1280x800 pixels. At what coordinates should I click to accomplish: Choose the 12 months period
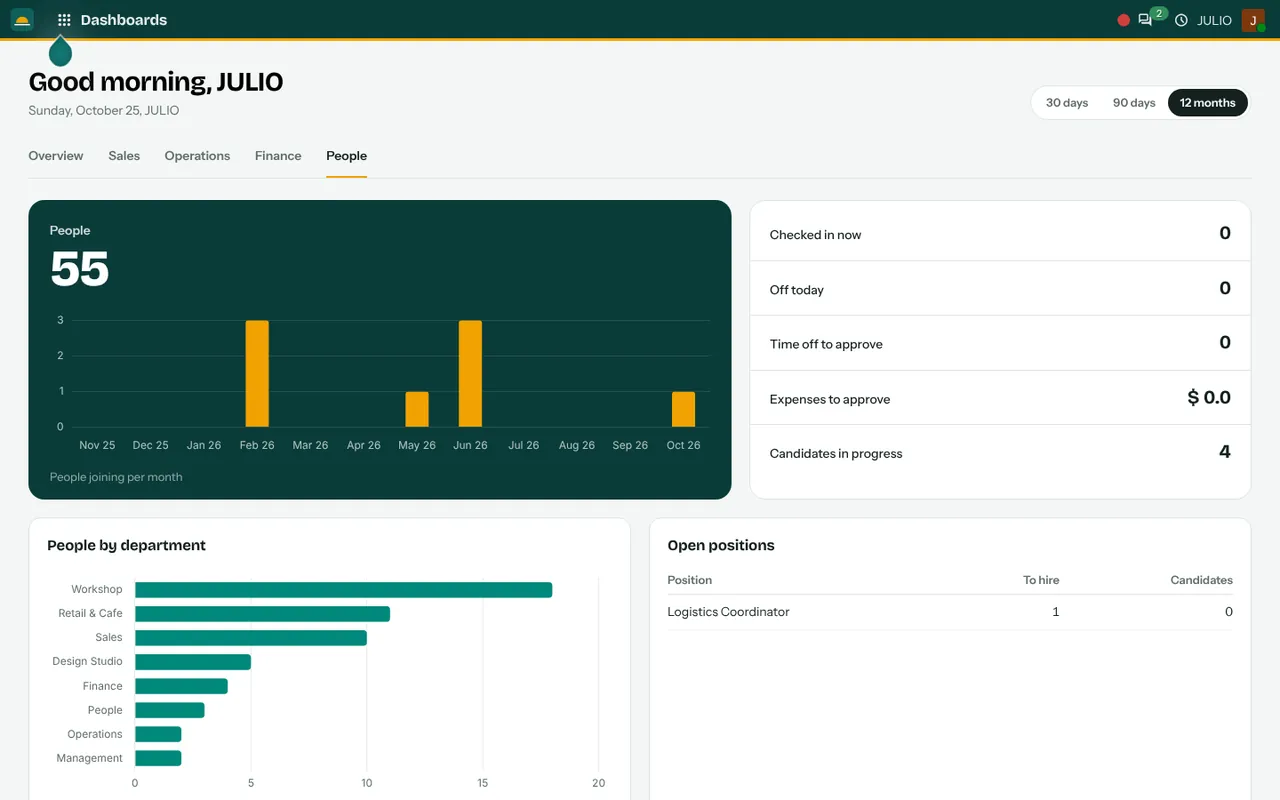(1207, 103)
